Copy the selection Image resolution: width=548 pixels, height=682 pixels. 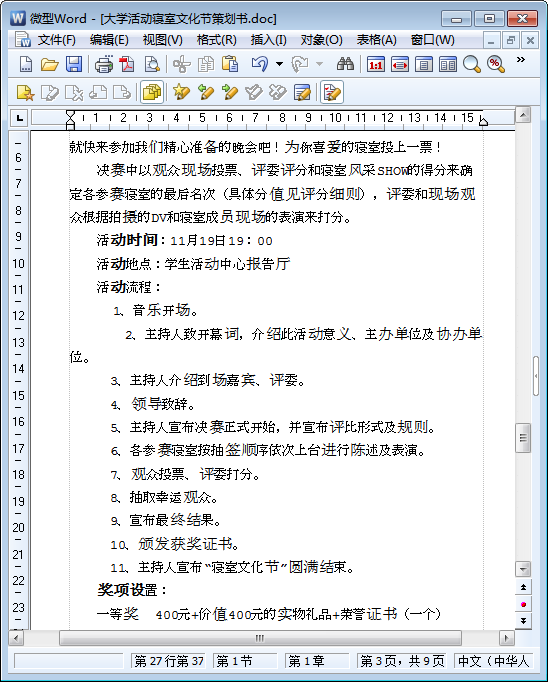206,65
